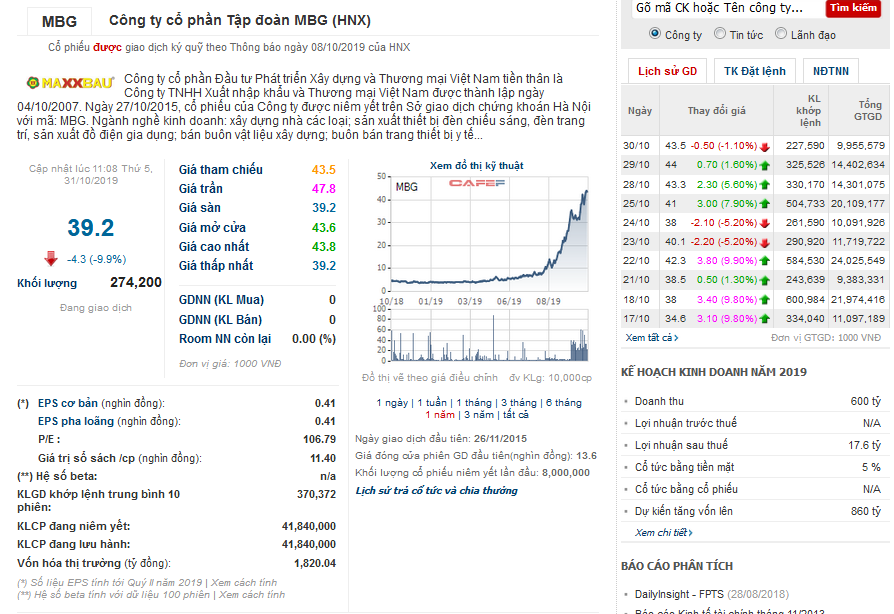Click the red arrow in the 23/10 row

765,242
